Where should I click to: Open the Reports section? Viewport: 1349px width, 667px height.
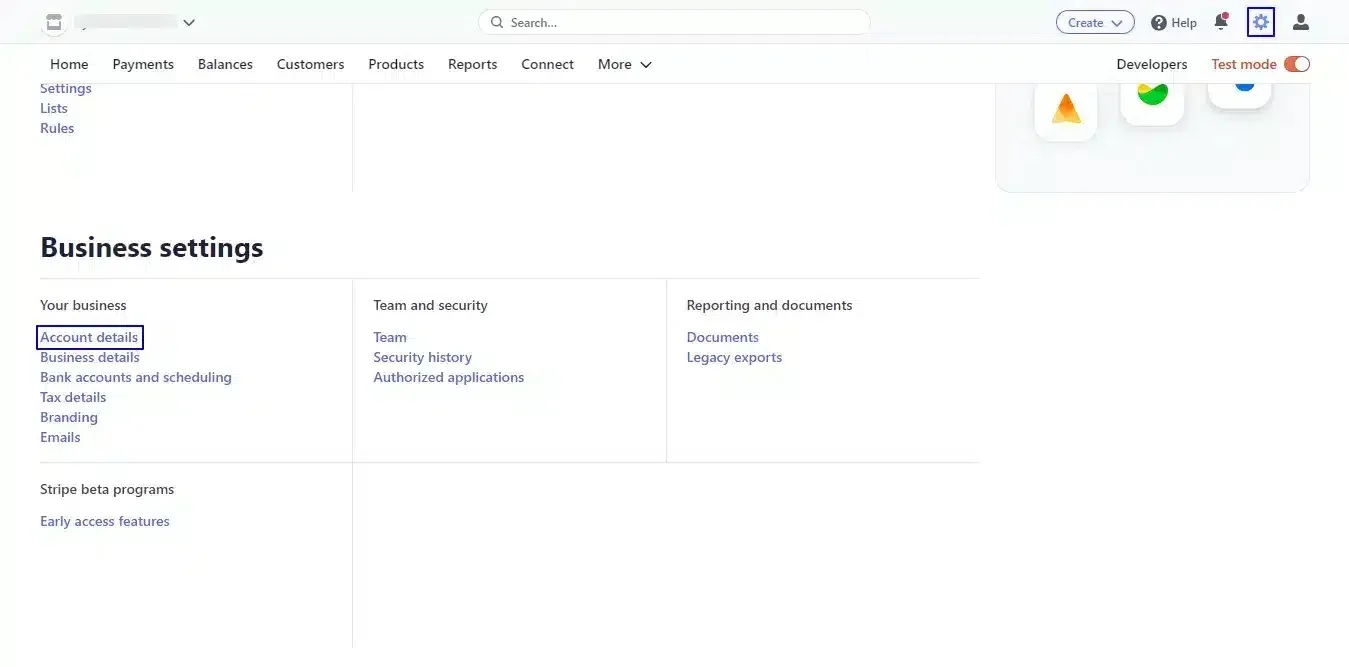coord(472,64)
